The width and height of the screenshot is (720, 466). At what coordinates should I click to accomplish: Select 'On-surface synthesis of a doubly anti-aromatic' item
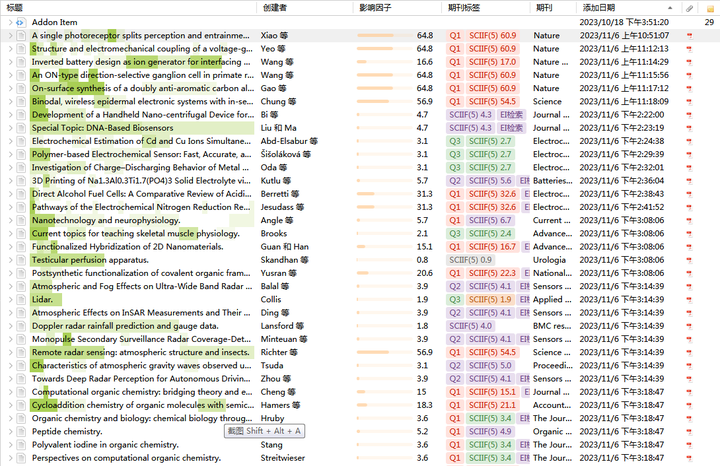click(x=143, y=89)
